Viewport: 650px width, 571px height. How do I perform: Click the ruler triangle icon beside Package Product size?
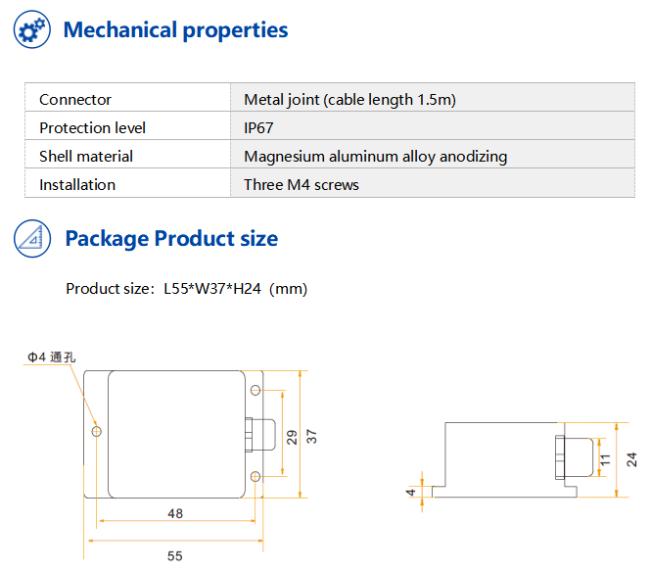pyautogui.click(x=32, y=238)
